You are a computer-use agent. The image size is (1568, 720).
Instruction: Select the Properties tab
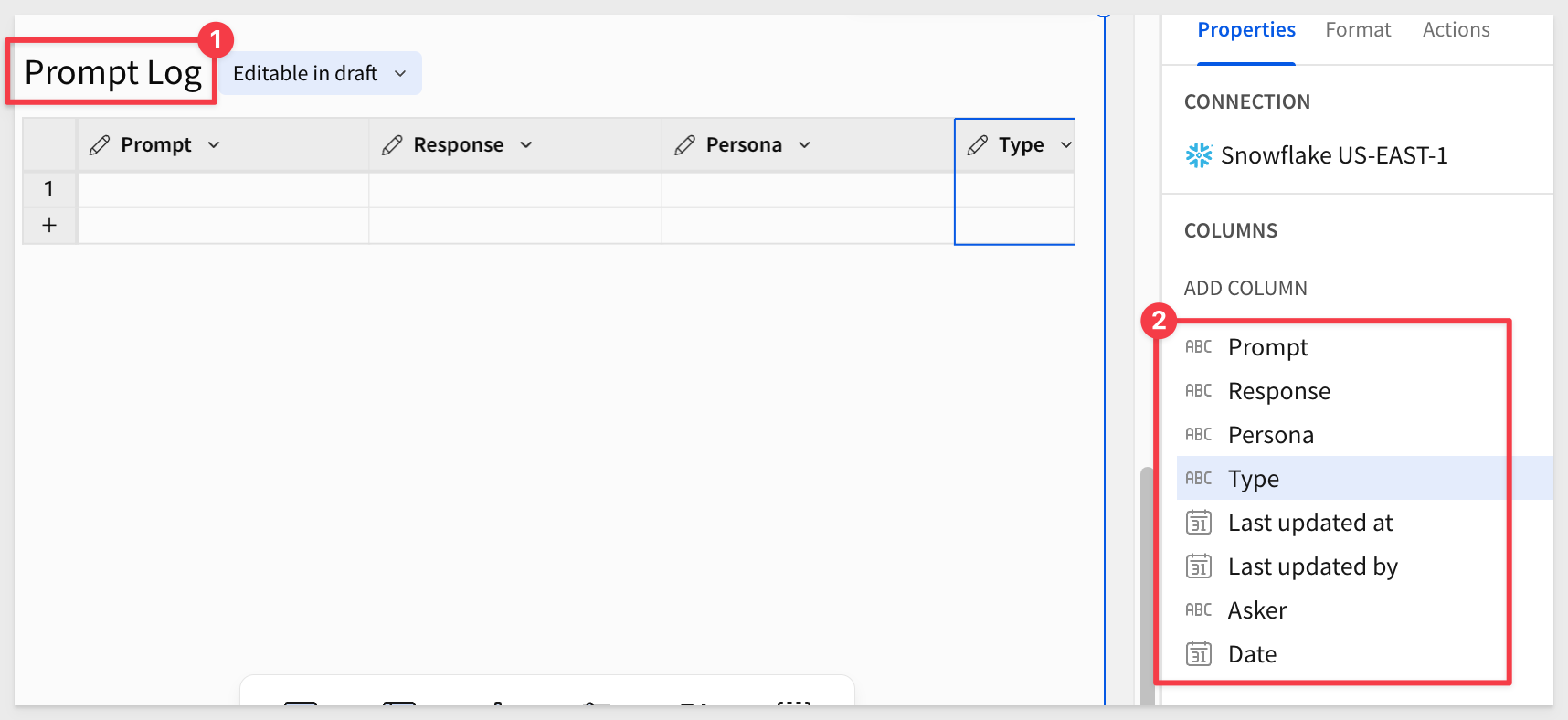pyautogui.click(x=1246, y=30)
